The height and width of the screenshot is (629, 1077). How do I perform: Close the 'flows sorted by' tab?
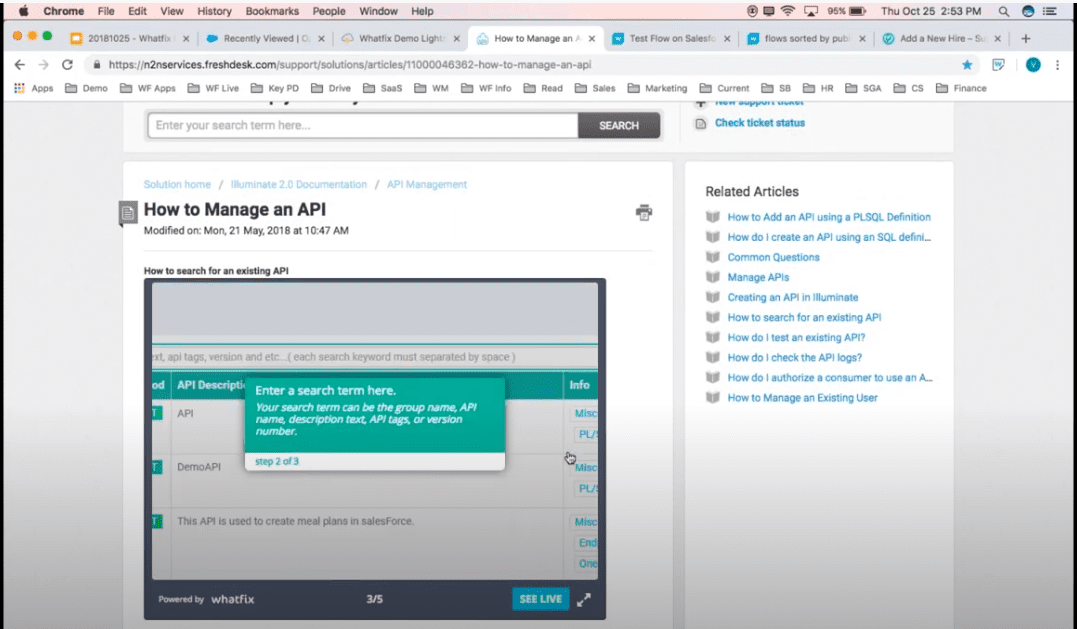tap(862, 38)
